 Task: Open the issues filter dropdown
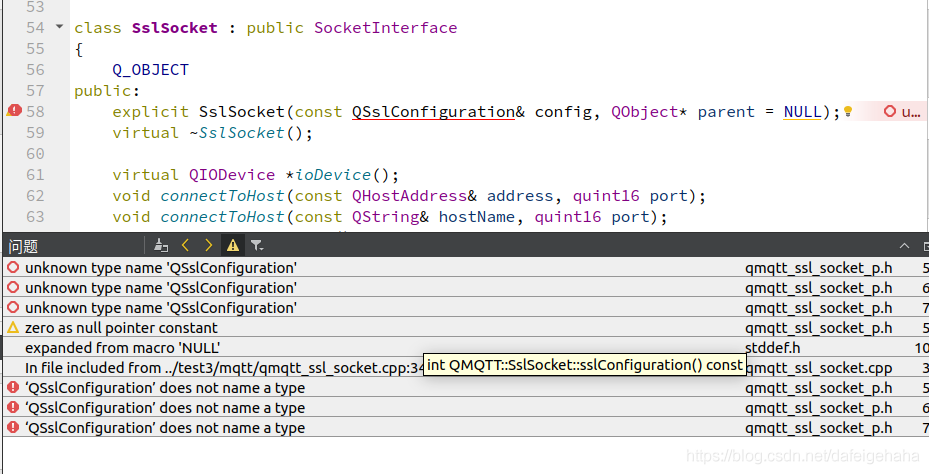coord(257,245)
